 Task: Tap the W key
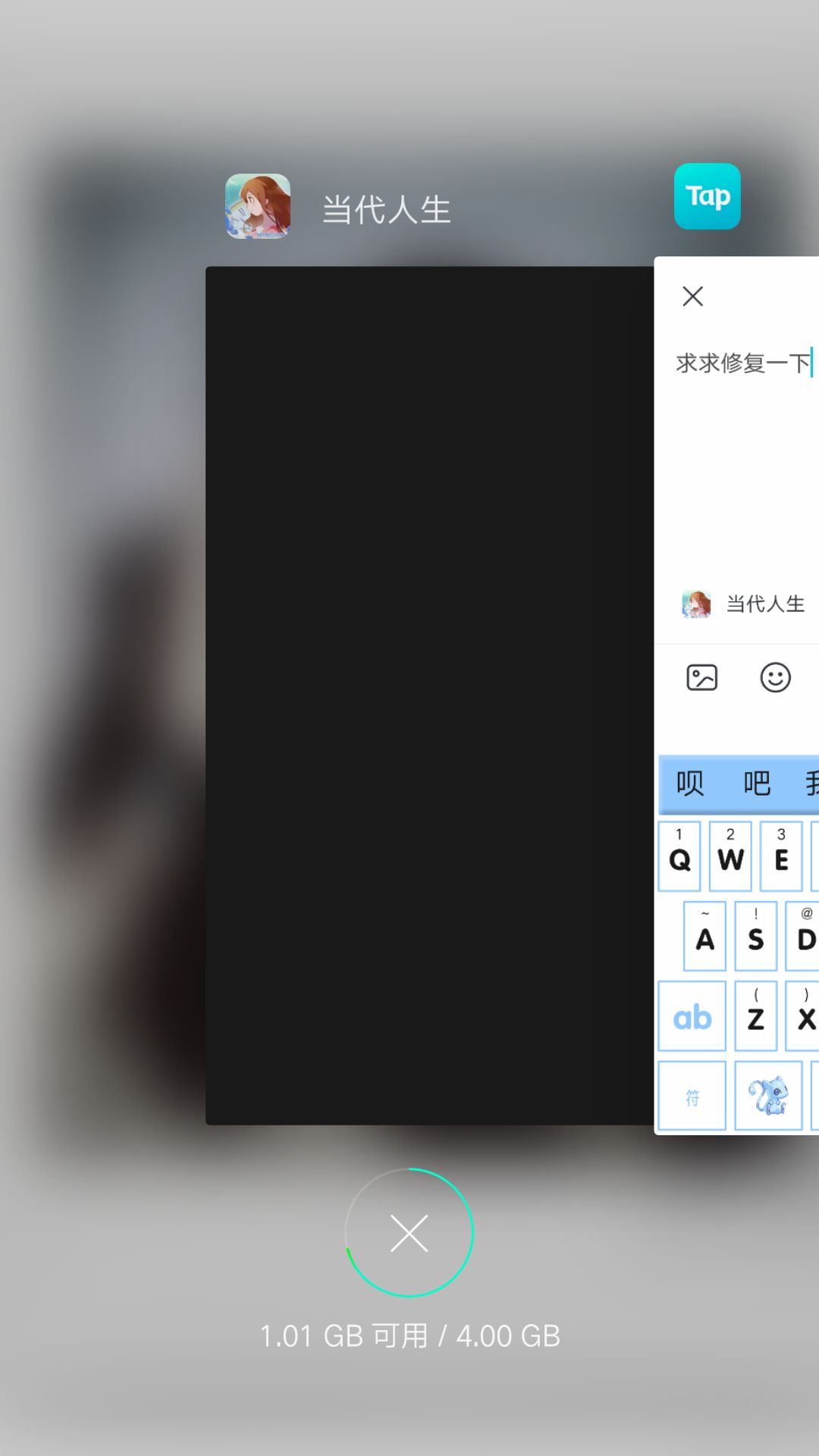[730, 856]
